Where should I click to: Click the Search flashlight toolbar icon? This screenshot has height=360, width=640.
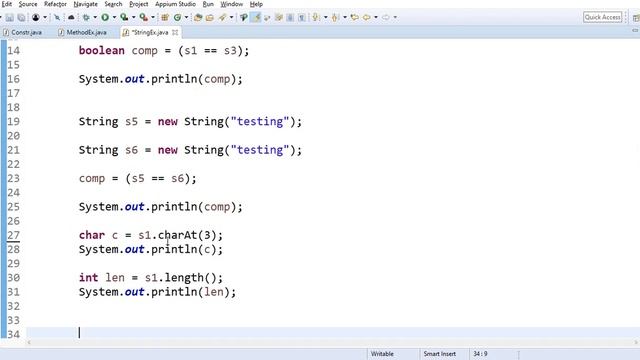[222, 18]
